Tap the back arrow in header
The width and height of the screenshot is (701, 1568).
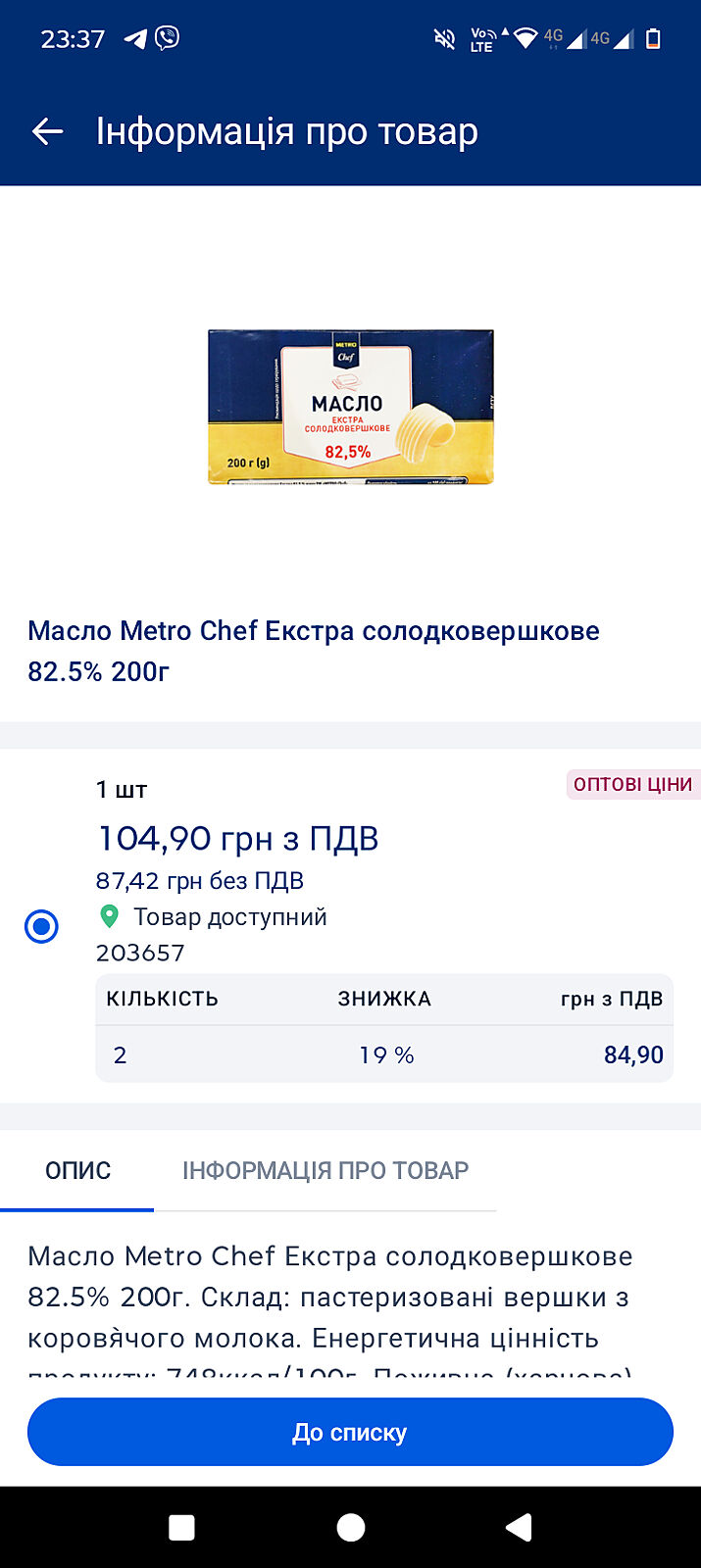pos(47,131)
